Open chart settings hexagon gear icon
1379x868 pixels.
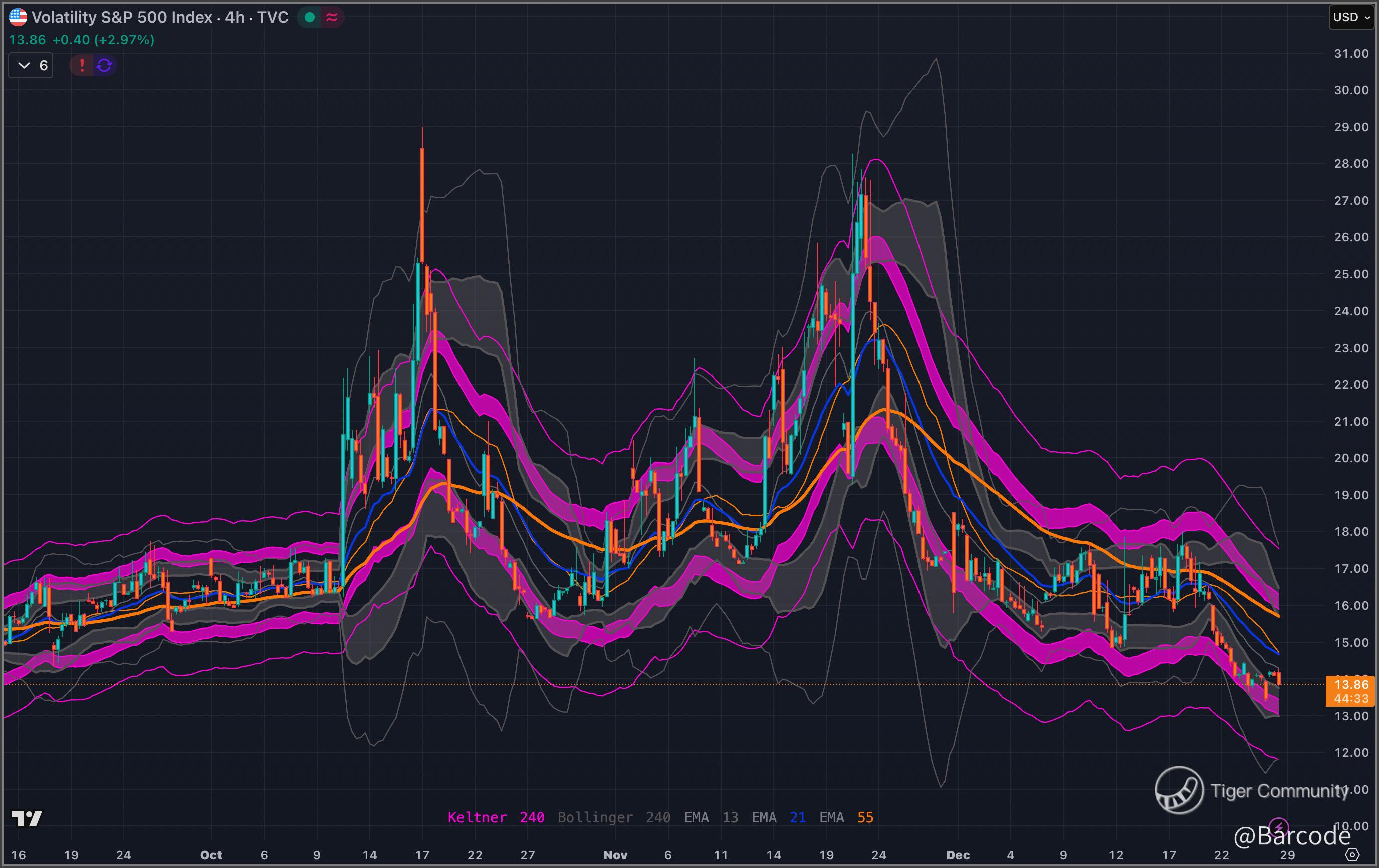click(1352, 855)
